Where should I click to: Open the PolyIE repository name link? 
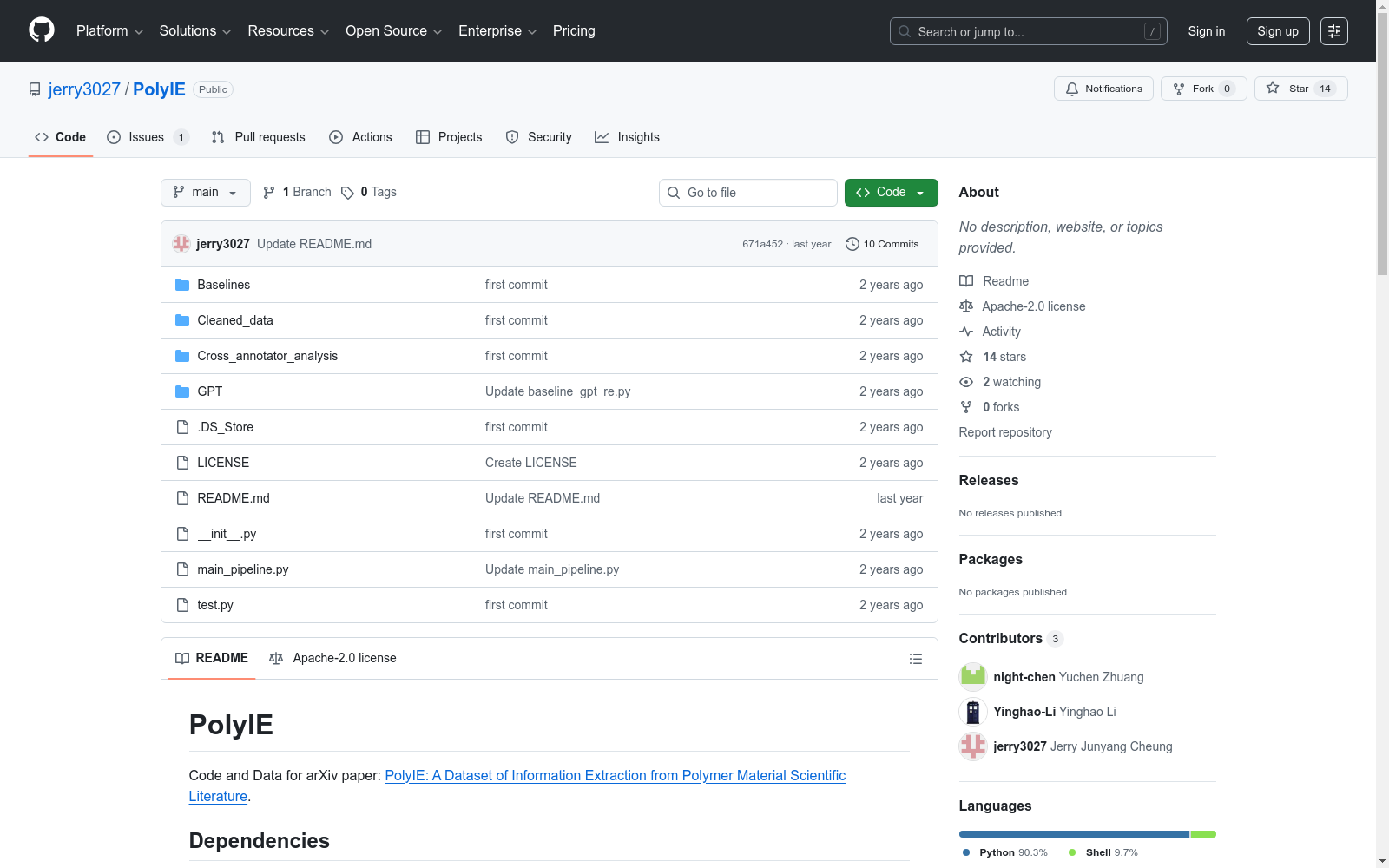[159, 89]
